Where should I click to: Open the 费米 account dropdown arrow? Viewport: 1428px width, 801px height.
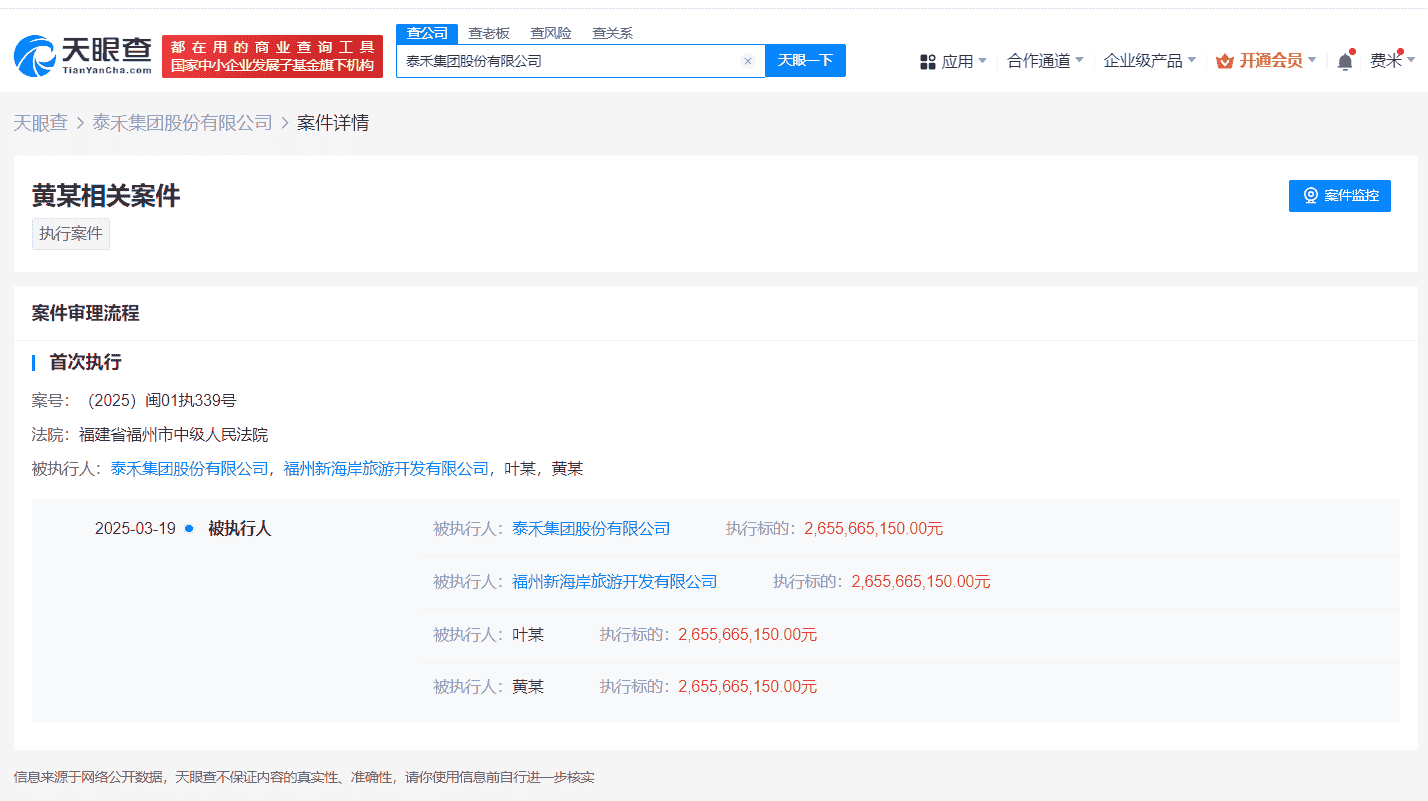coord(1412,60)
